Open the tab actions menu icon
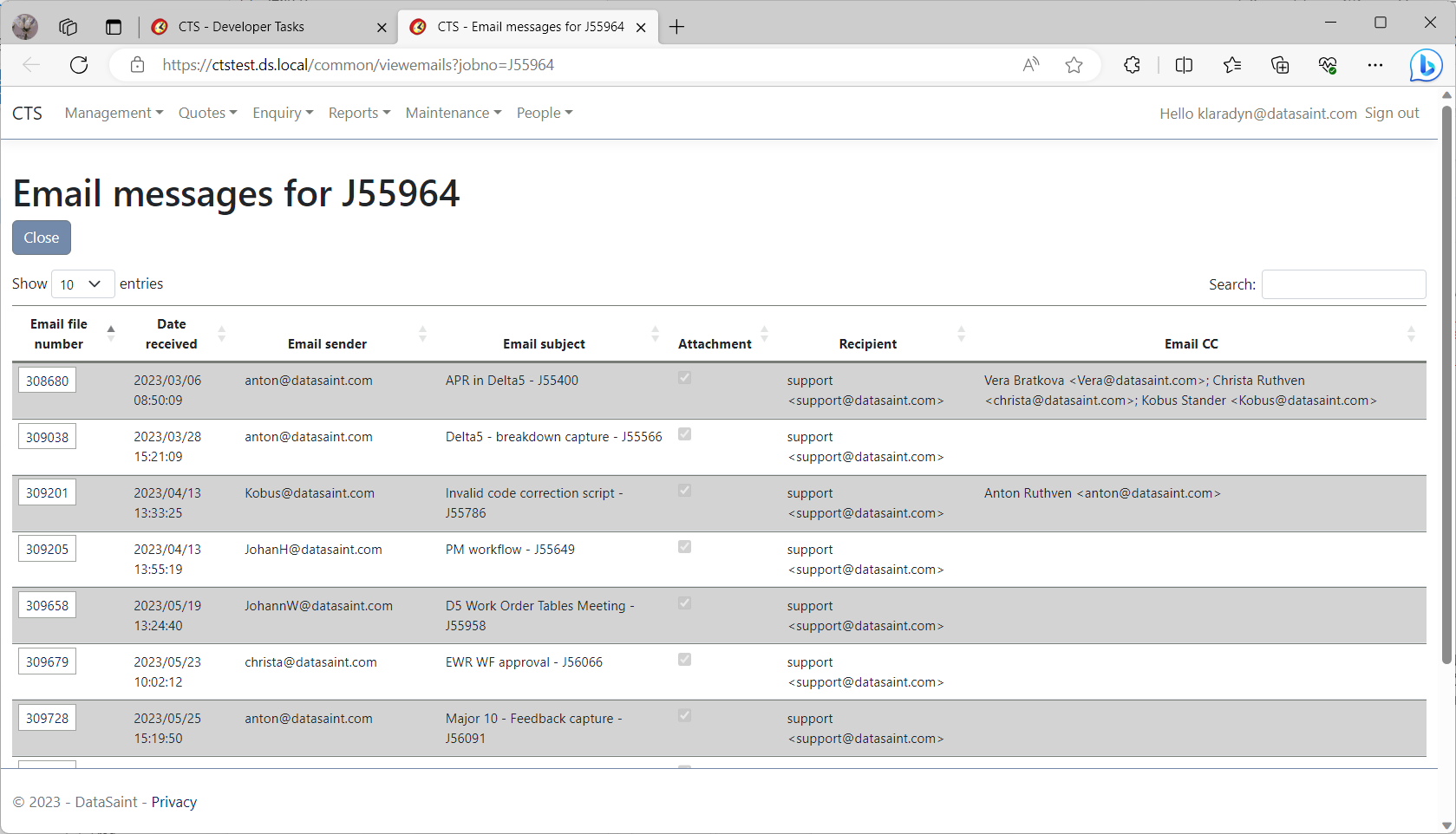Screen dimensions: 1456x834 pos(114,27)
